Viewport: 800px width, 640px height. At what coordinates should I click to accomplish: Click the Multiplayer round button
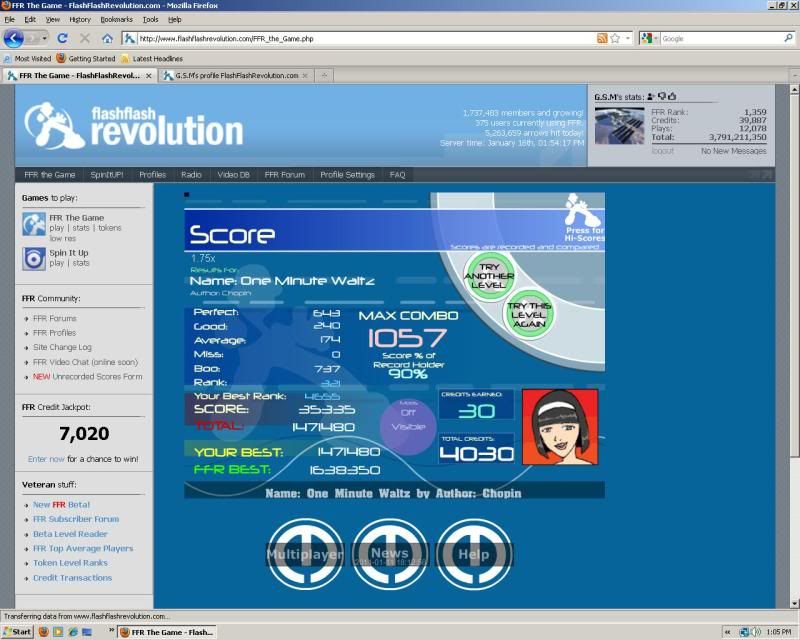point(305,554)
